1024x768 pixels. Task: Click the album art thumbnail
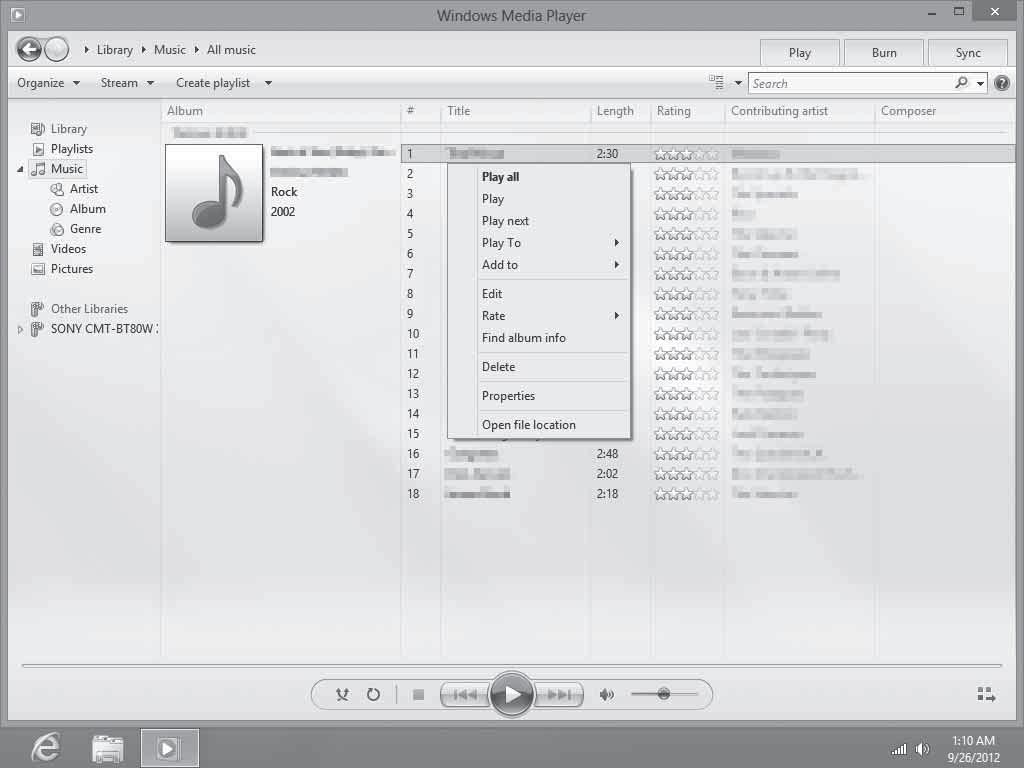click(214, 193)
